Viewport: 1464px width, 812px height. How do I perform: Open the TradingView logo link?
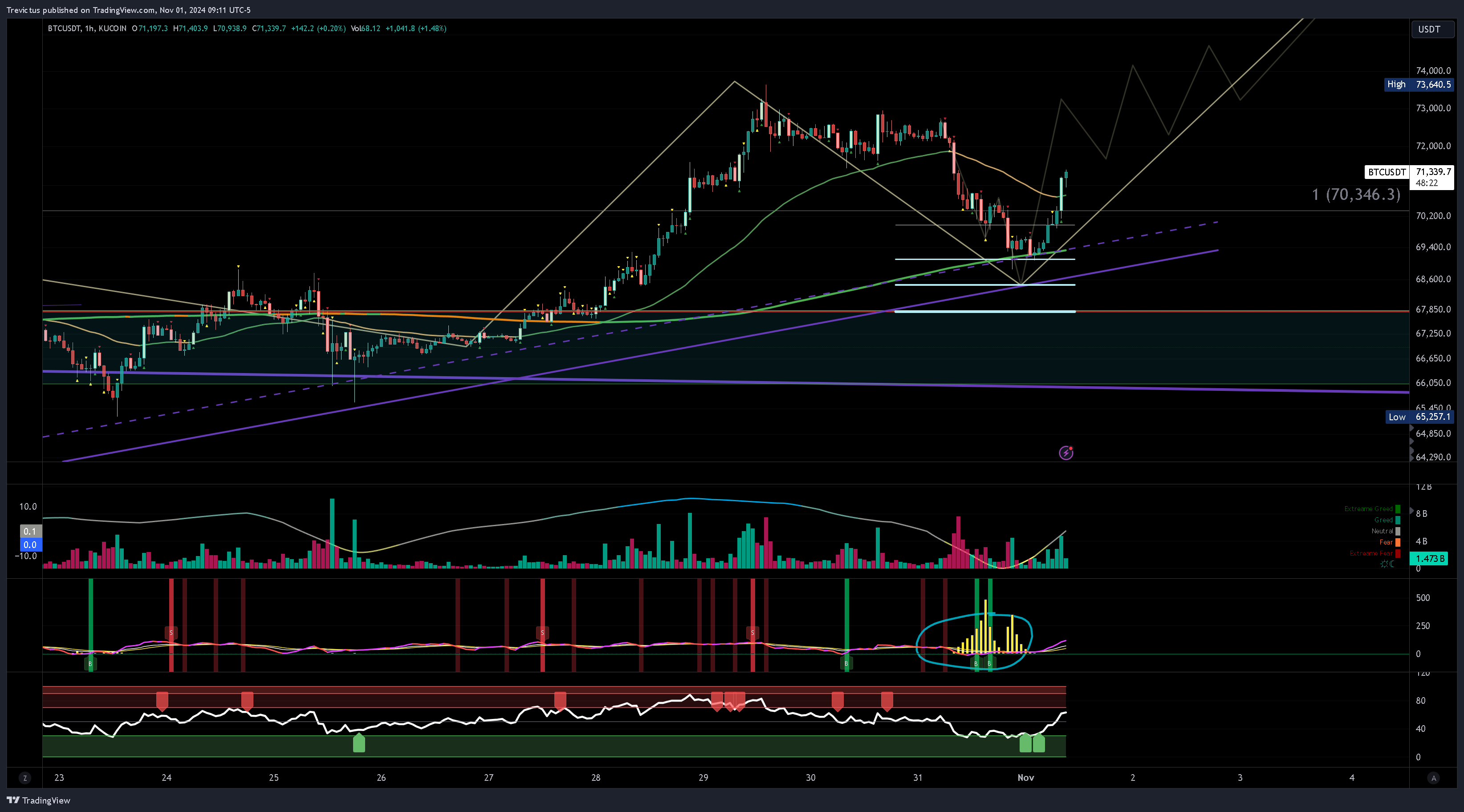click(38, 800)
